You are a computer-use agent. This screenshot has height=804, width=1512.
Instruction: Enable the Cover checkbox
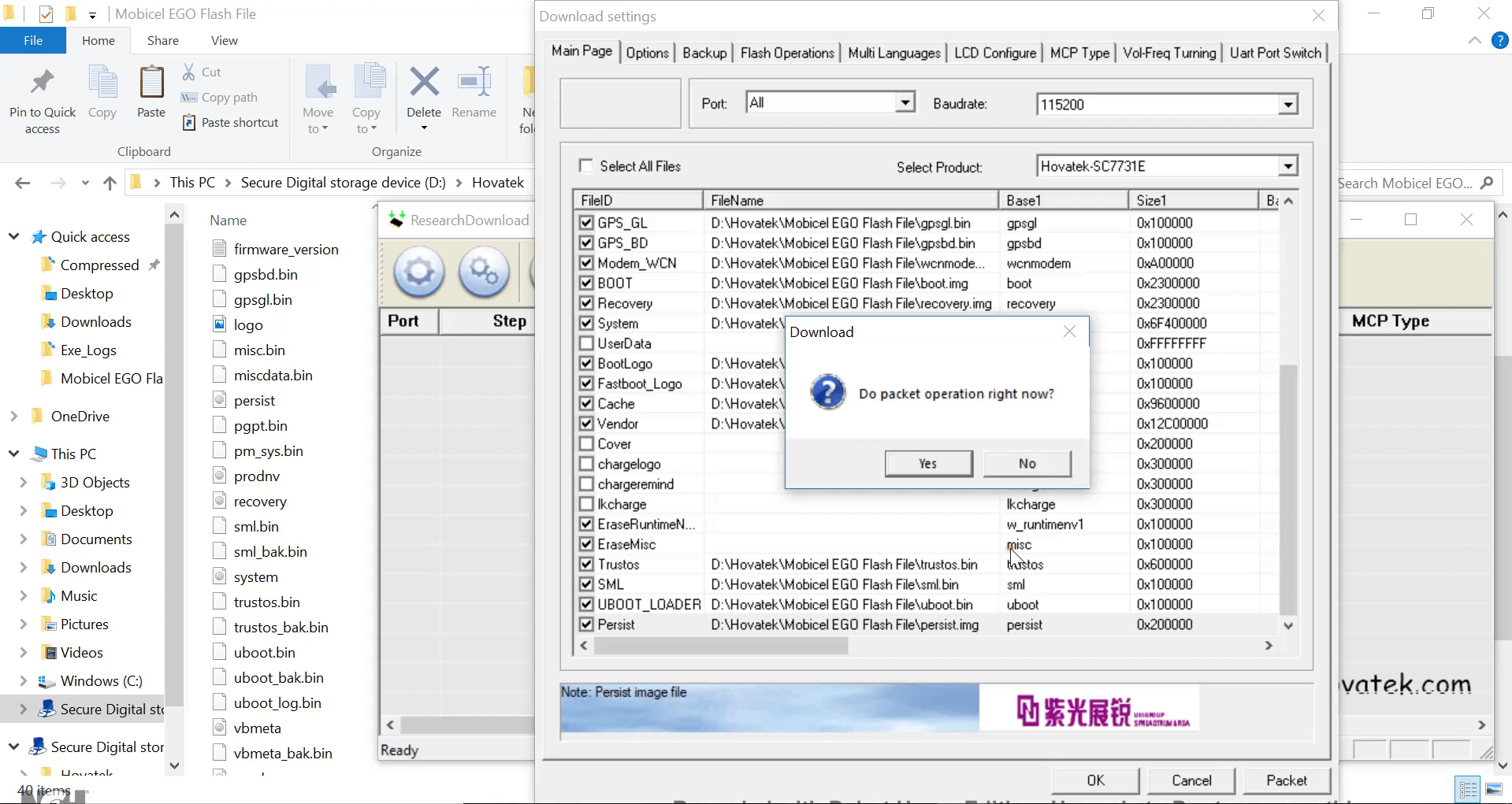586,444
